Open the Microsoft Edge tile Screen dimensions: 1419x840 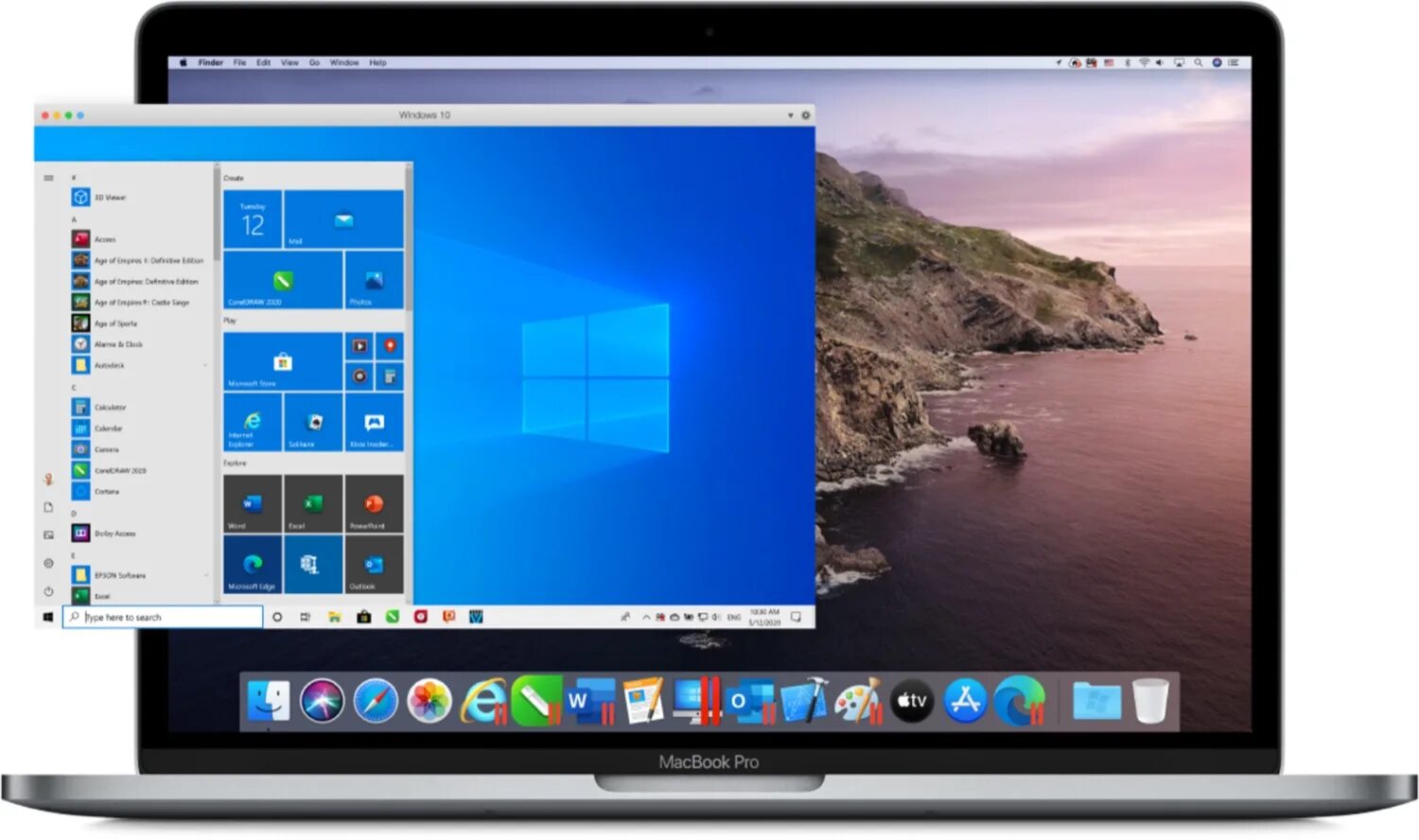[x=253, y=565]
